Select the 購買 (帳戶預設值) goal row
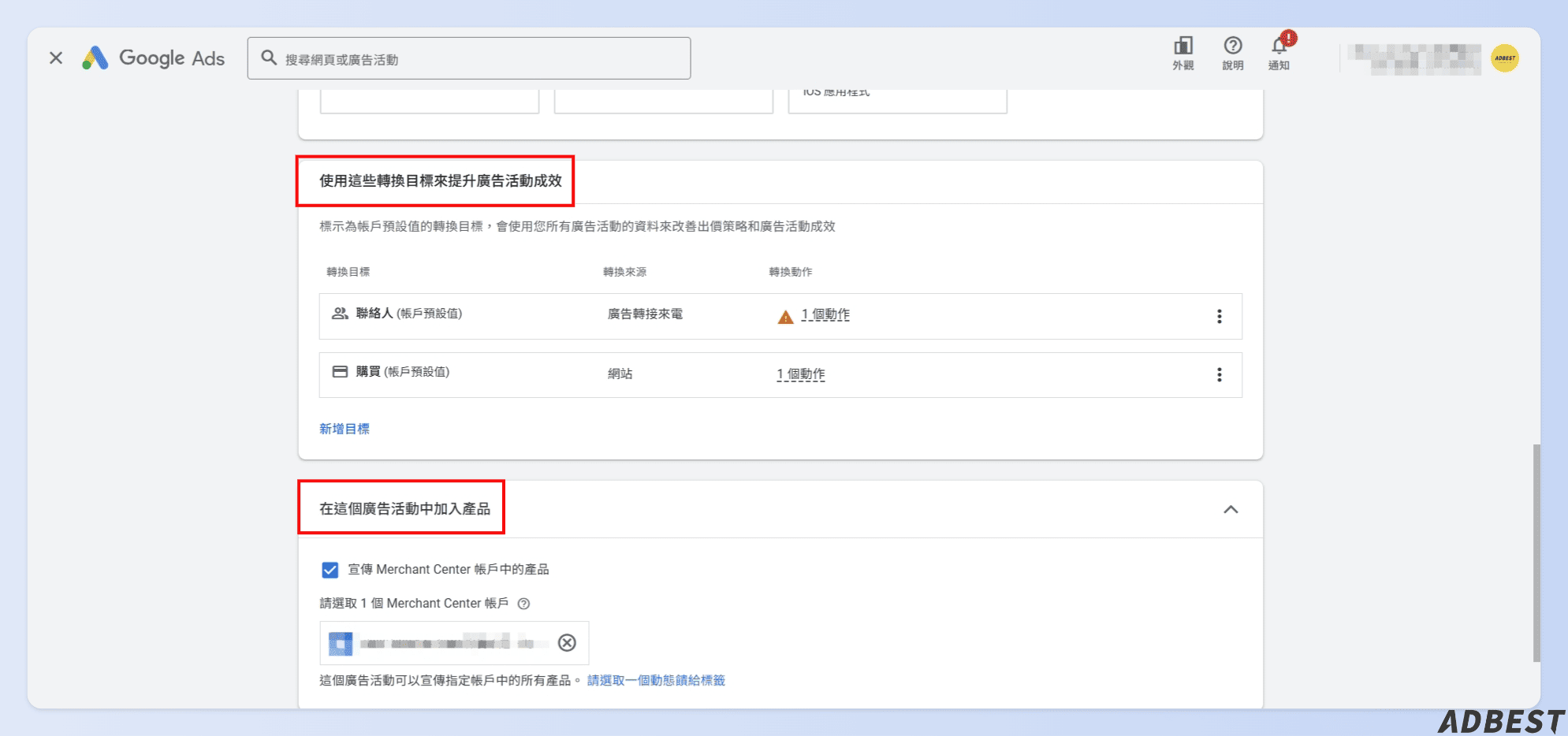The image size is (1568, 736). point(780,374)
